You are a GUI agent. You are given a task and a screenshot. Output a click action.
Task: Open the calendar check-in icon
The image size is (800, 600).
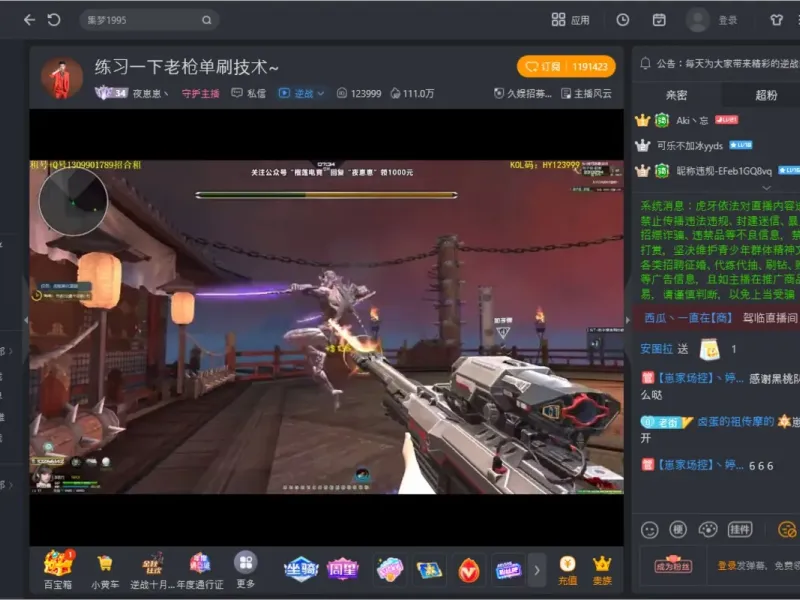[x=659, y=20]
